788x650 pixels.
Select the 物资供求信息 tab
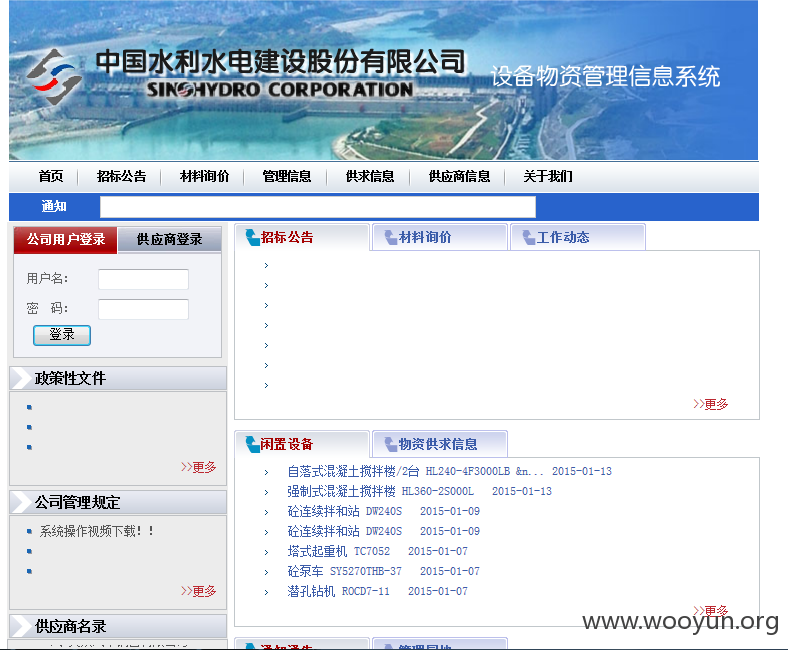pos(440,444)
